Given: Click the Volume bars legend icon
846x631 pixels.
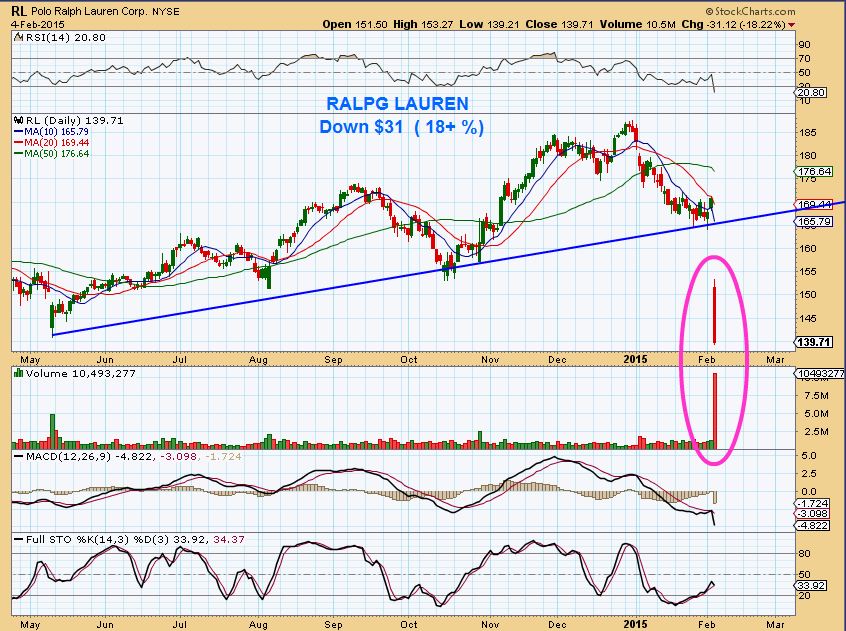Looking at the screenshot, I should coord(18,373).
